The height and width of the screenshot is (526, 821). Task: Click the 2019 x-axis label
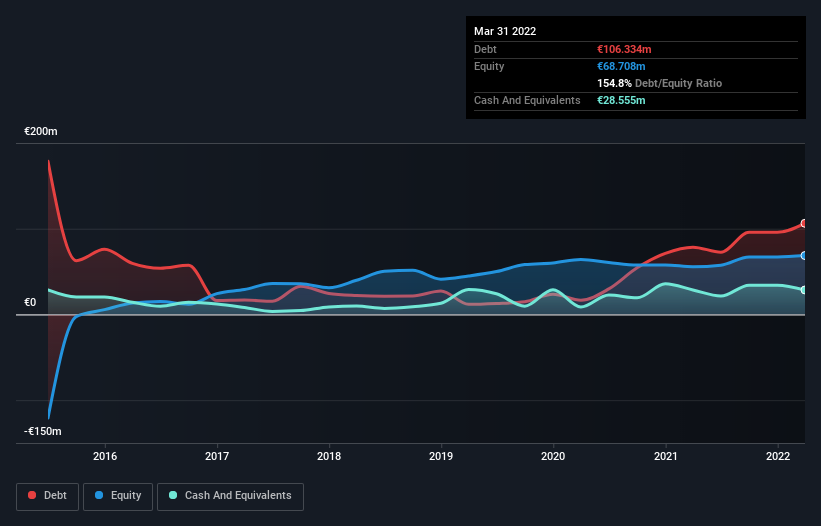[441, 456]
